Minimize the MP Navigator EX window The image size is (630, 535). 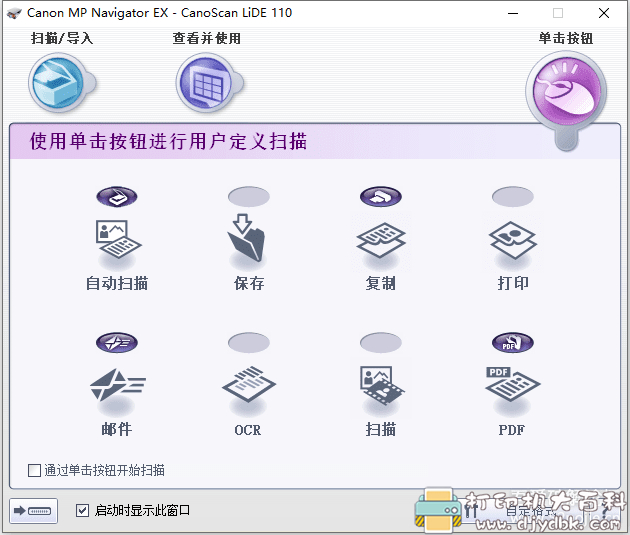(x=513, y=13)
